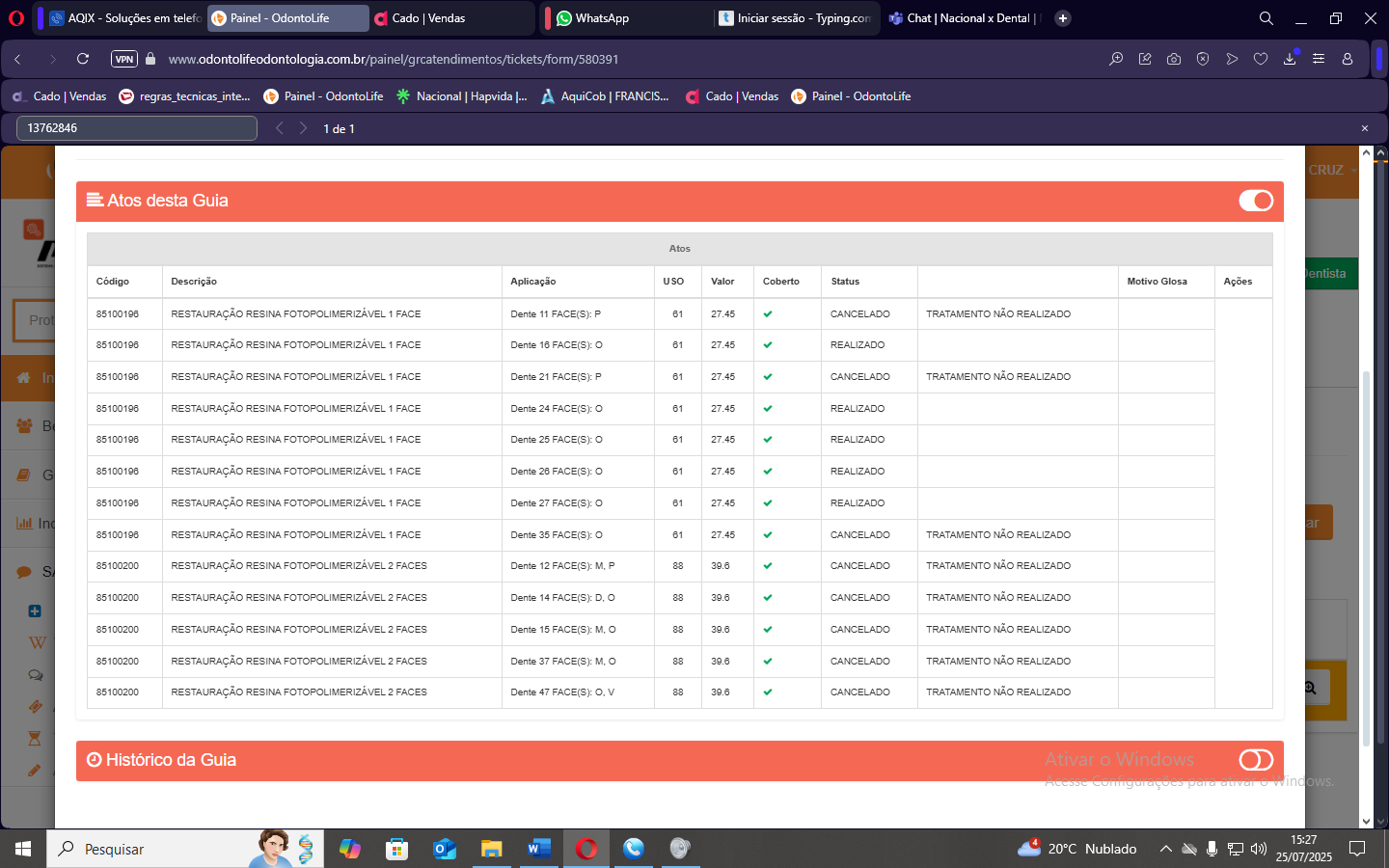Go to next find result arrow
The width and height of the screenshot is (1389, 868).
[303, 128]
